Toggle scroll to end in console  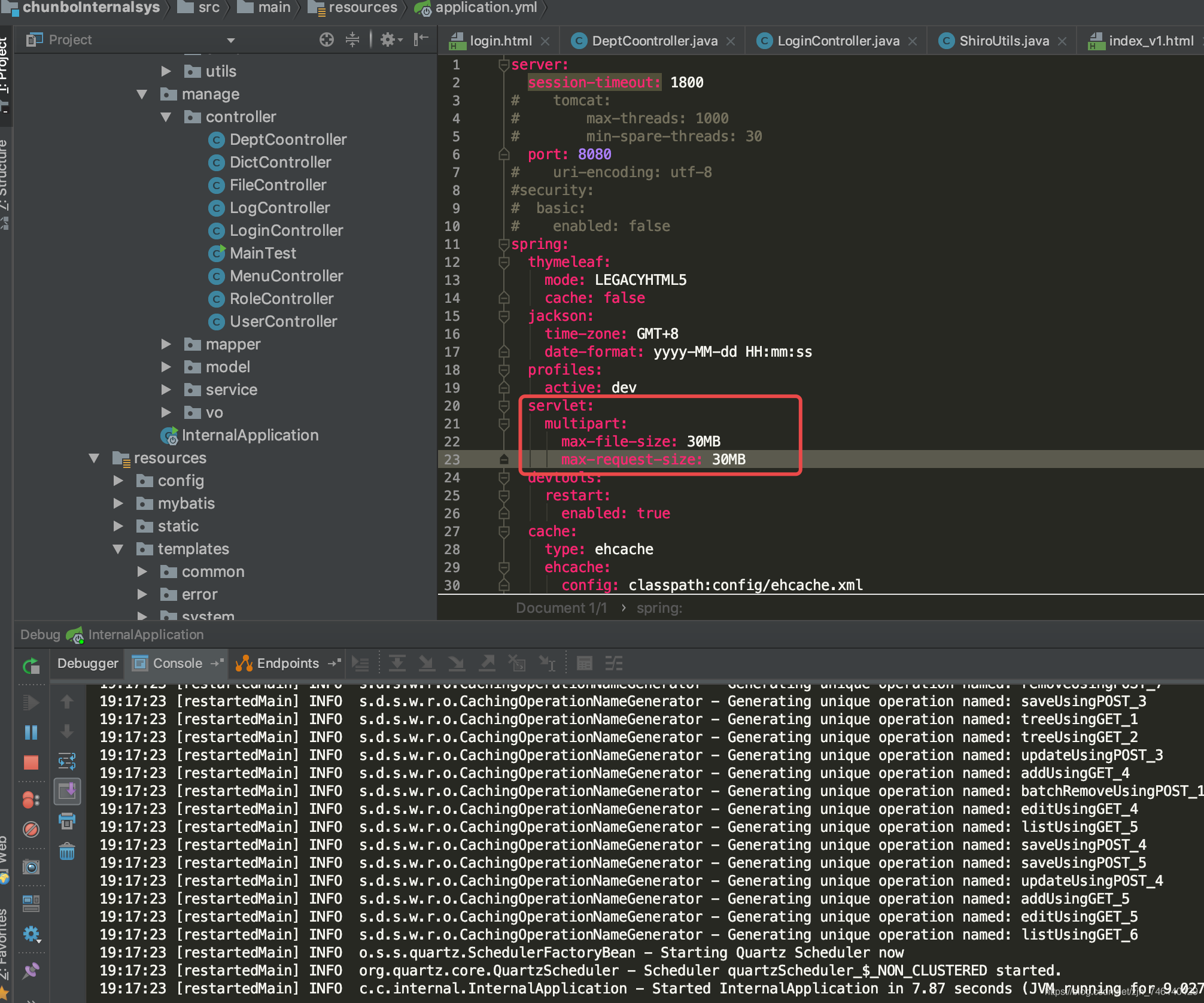tap(67, 790)
